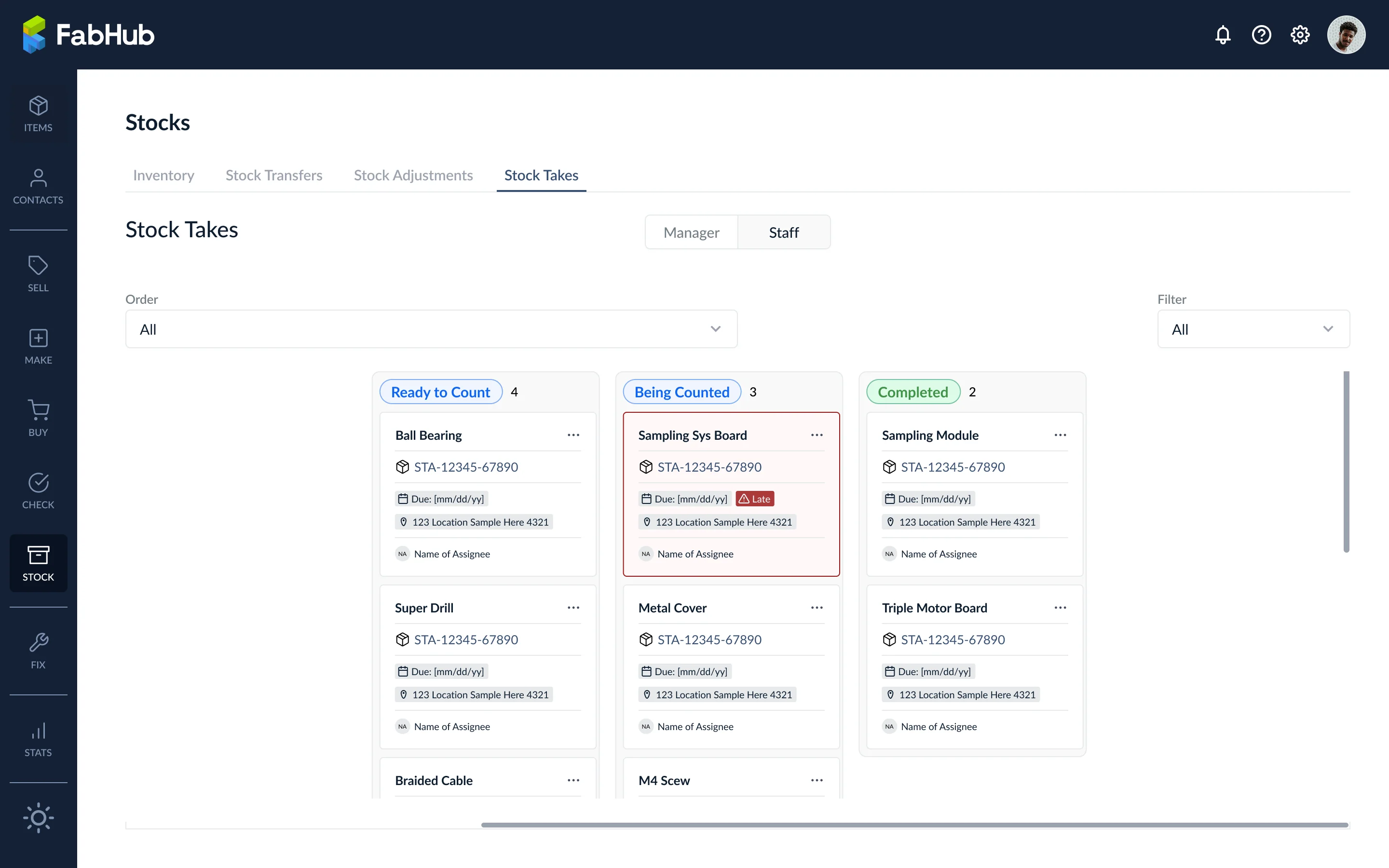The image size is (1389, 868).
Task: Select the Stock sidebar item
Action: click(x=39, y=563)
